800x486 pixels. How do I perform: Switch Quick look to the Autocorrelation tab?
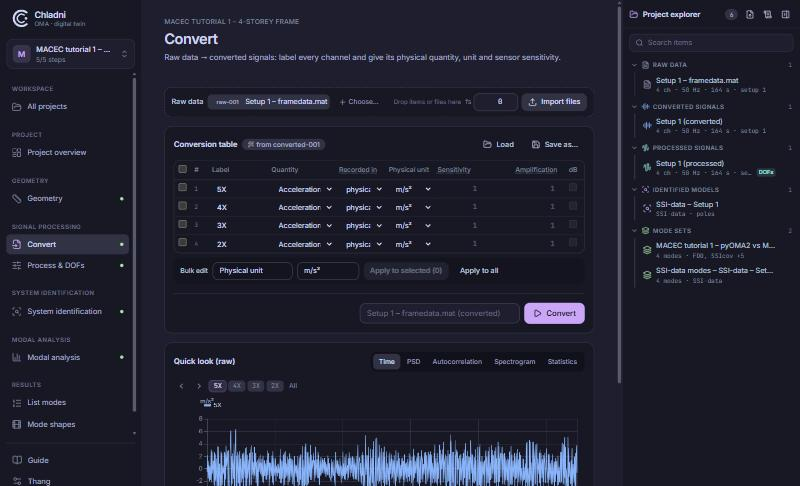(457, 362)
